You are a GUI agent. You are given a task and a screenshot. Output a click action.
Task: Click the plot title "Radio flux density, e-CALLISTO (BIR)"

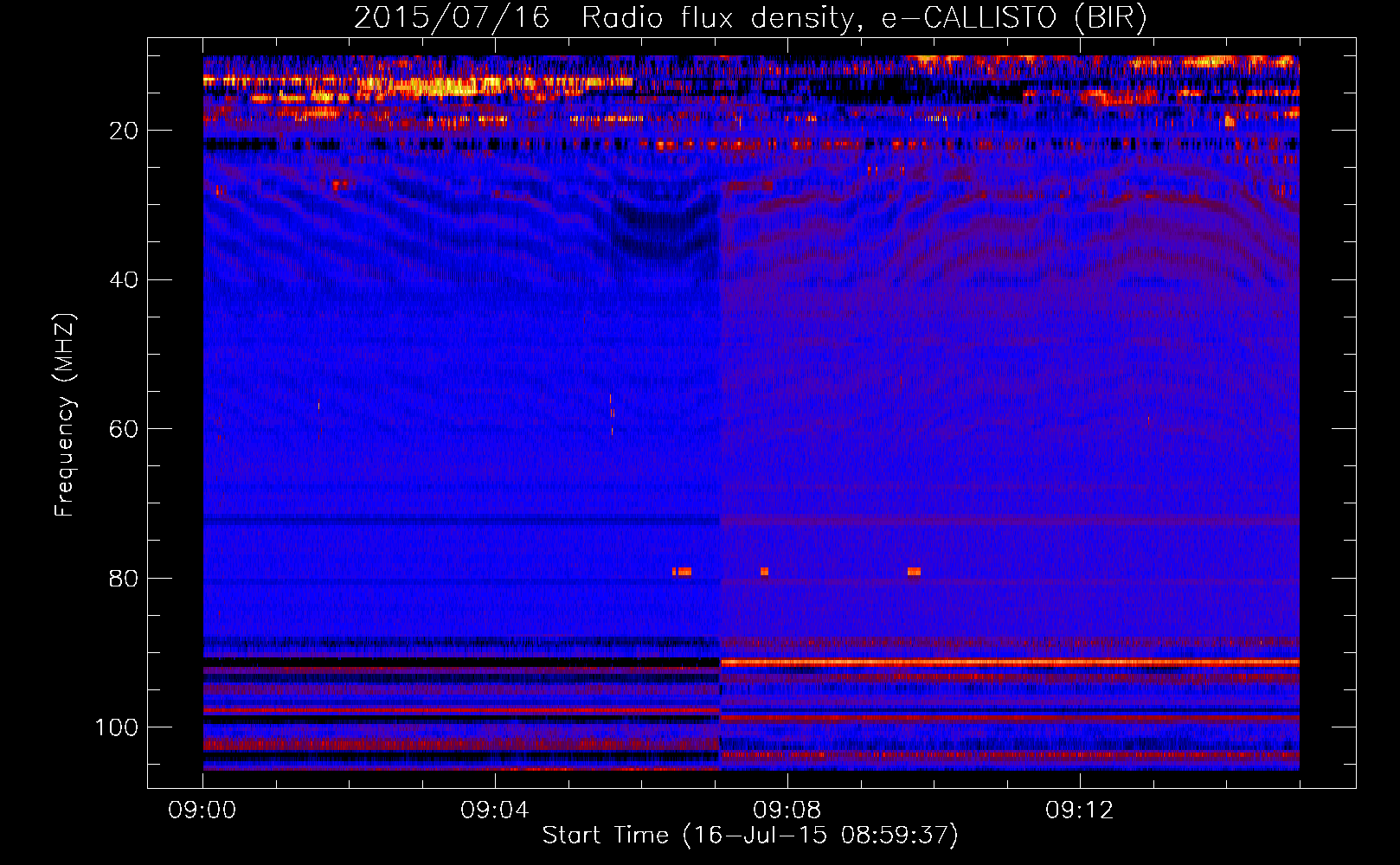[x=864, y=18]
